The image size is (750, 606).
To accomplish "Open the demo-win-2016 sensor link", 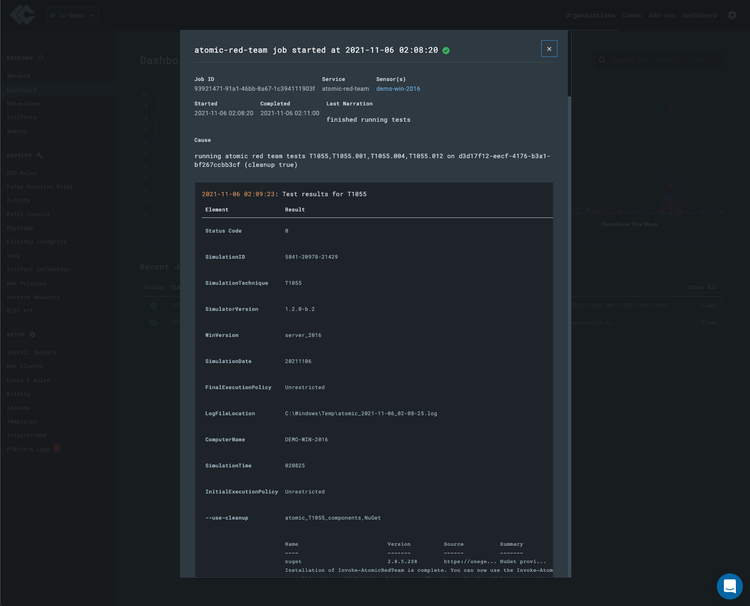I will [x=398, y=88].
